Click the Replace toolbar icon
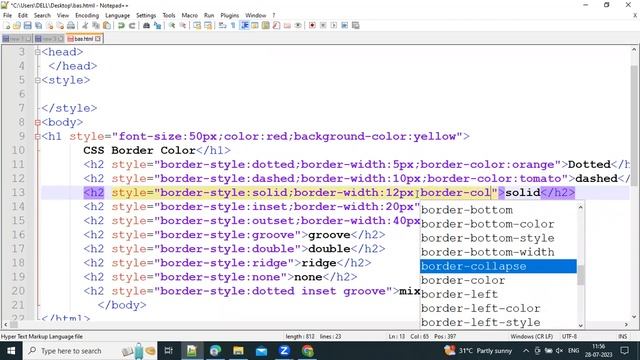 [x=158, y=25]
